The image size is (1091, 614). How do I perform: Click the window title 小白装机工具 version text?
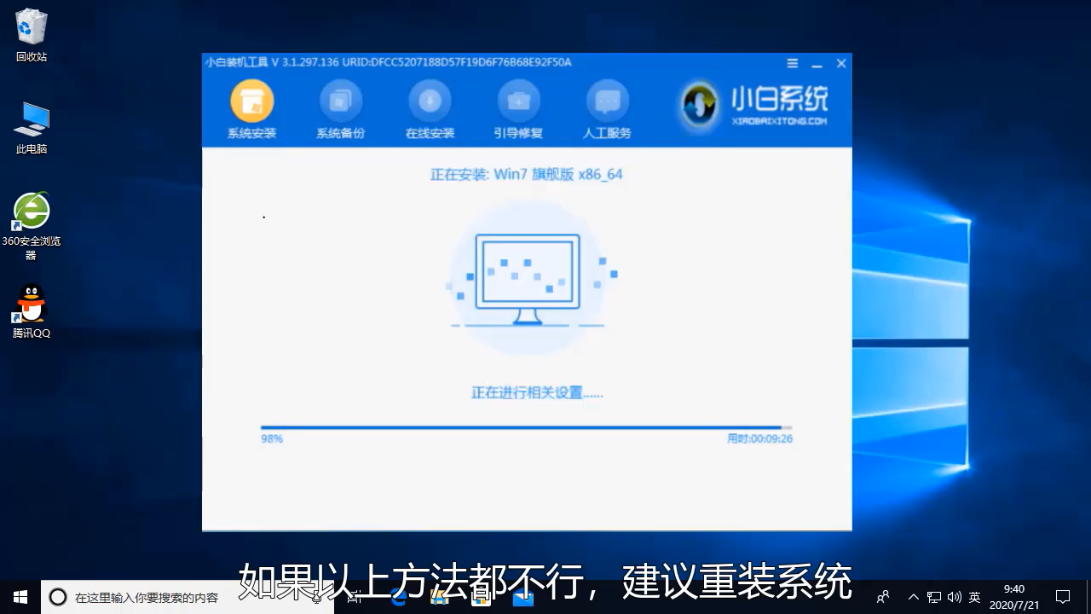point(388,63)
